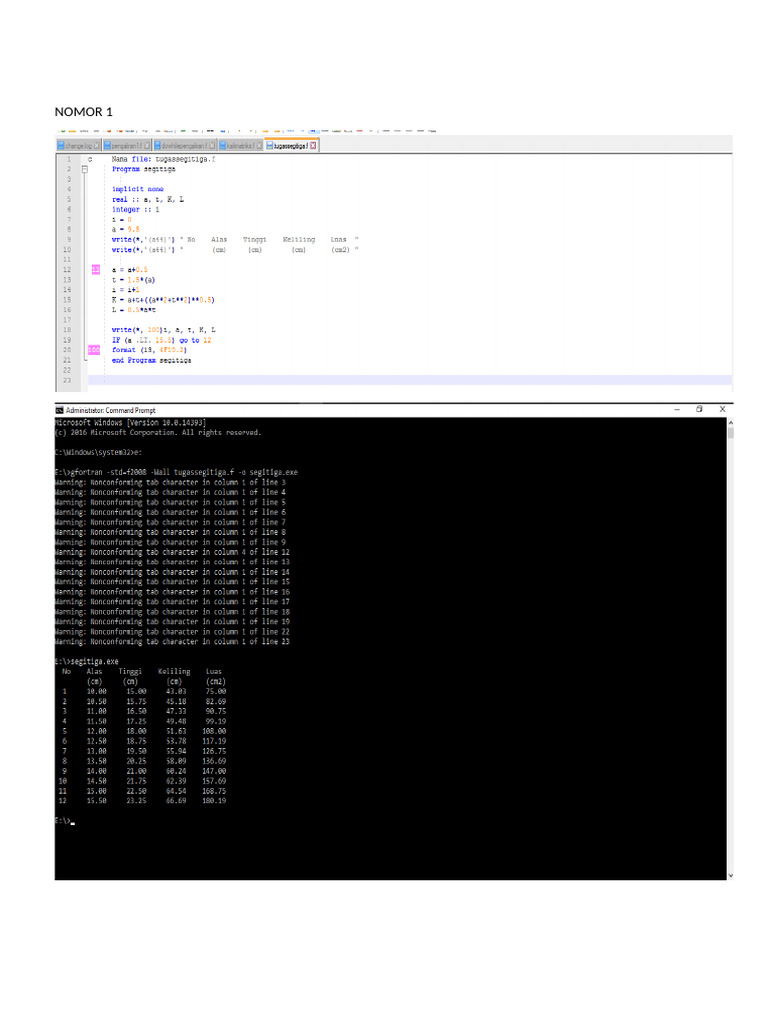This screenshot has height=1024, width=768.
Task: Click line number 23 in the editor margin
Action: (67, 380)
